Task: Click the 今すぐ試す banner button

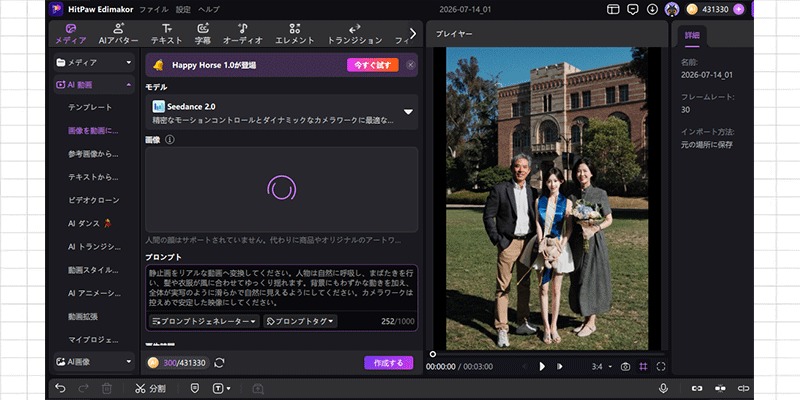Action: pyautogui.click(x=372, y=65)
